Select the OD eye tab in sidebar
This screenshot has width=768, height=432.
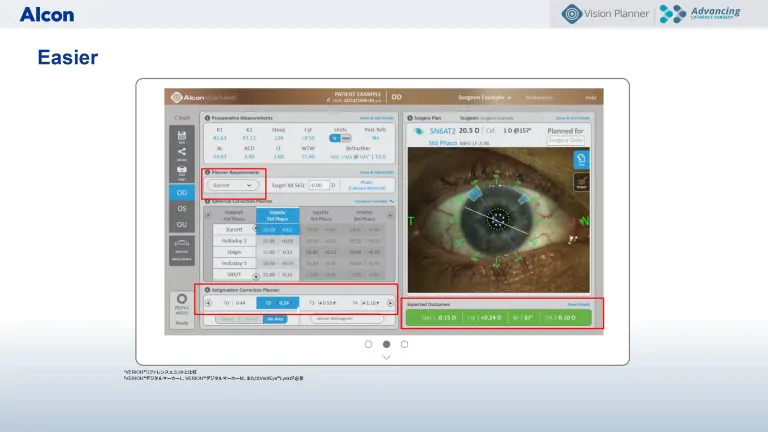click(x=182, y=192)
